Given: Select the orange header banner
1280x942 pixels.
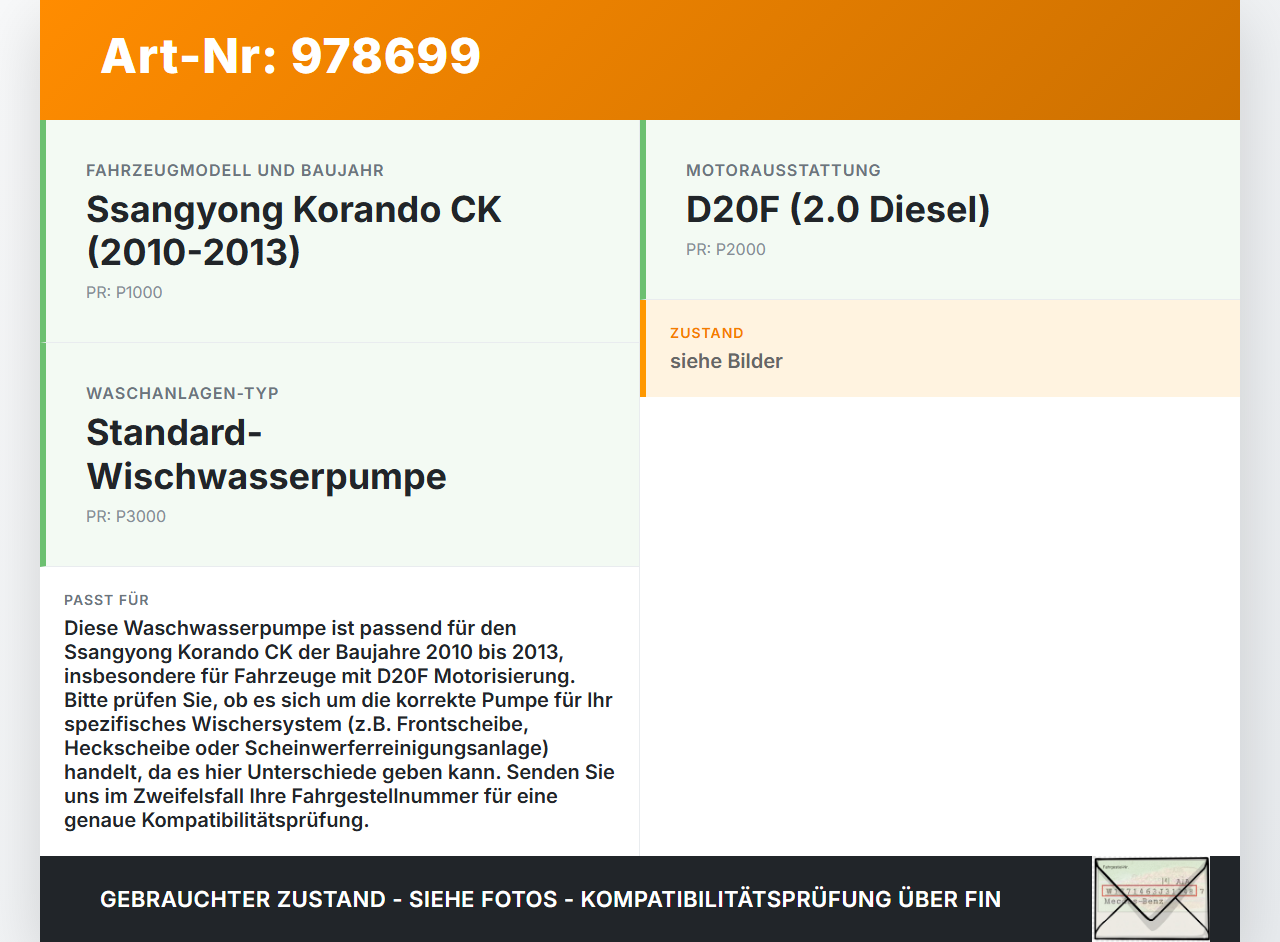Looking at the screenshot, I should [640, 59].
